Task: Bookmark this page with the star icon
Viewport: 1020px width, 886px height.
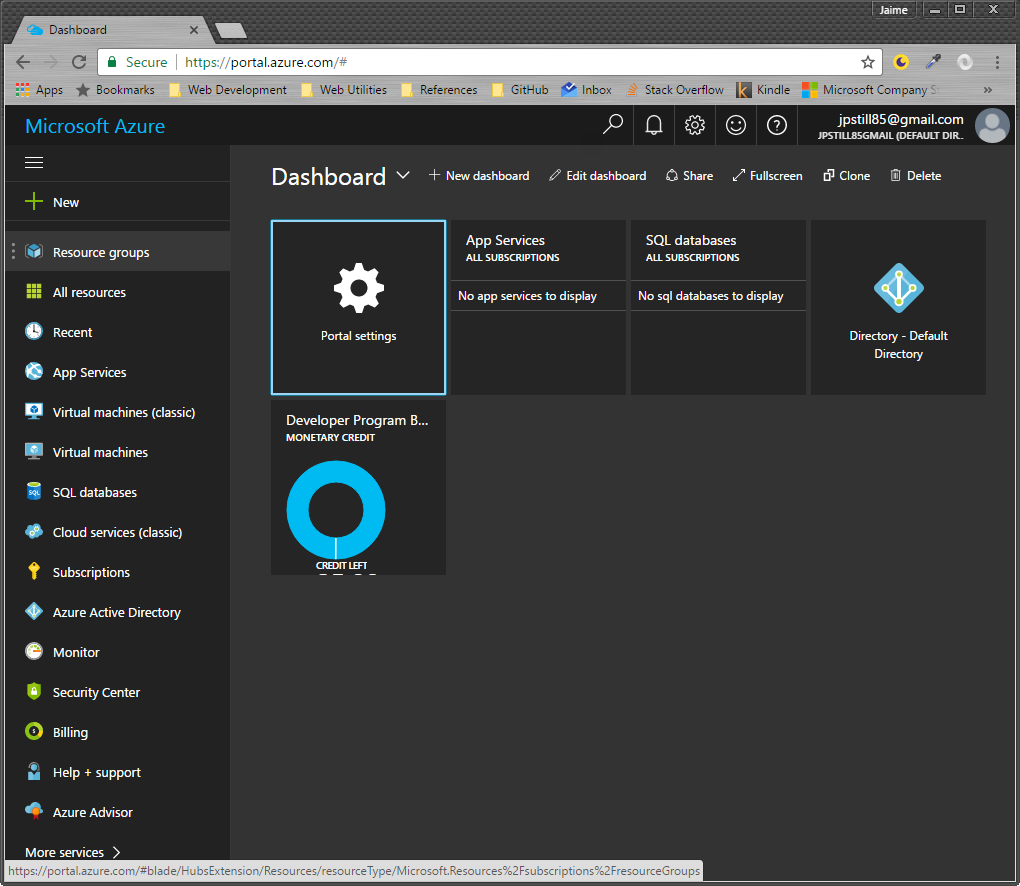Action: tap(868, 62)
